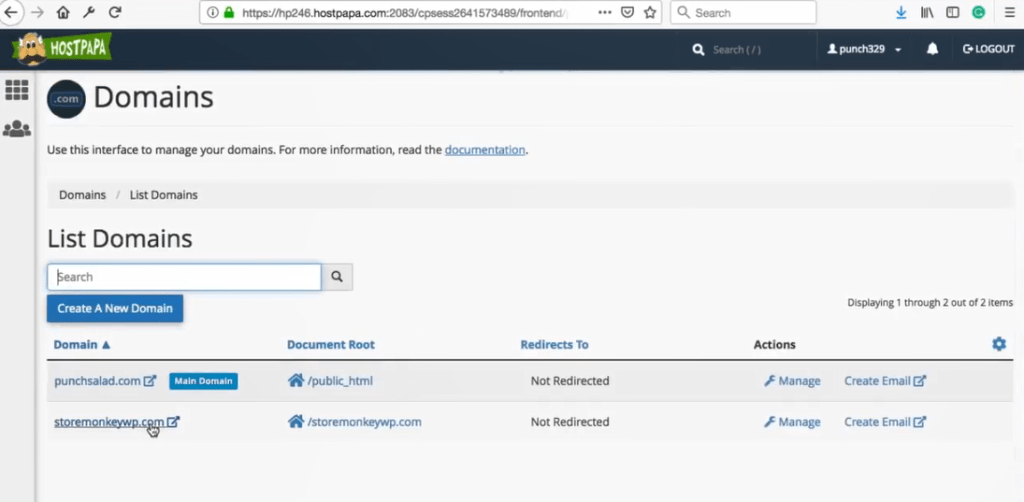Viewport: 1024px width, 502px height.
Task: Open /storemonkeywp.com document root link
Action: [x=364, y=422]
